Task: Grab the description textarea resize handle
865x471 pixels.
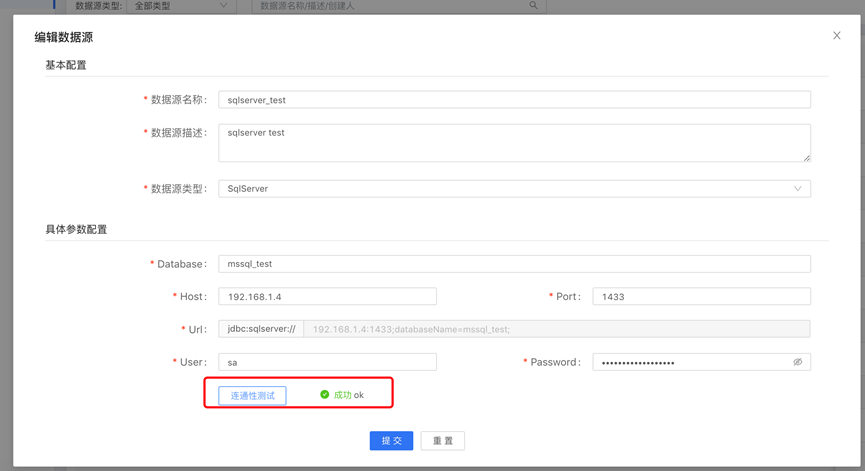Action: click(806, 157)
